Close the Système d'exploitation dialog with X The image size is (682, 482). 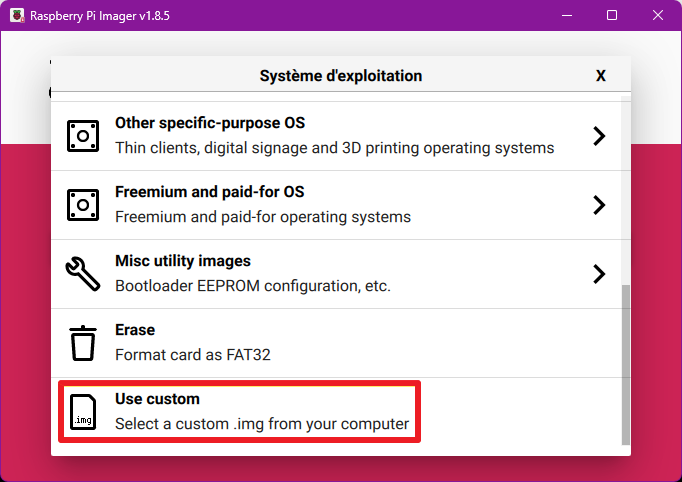tap(601, 76)
